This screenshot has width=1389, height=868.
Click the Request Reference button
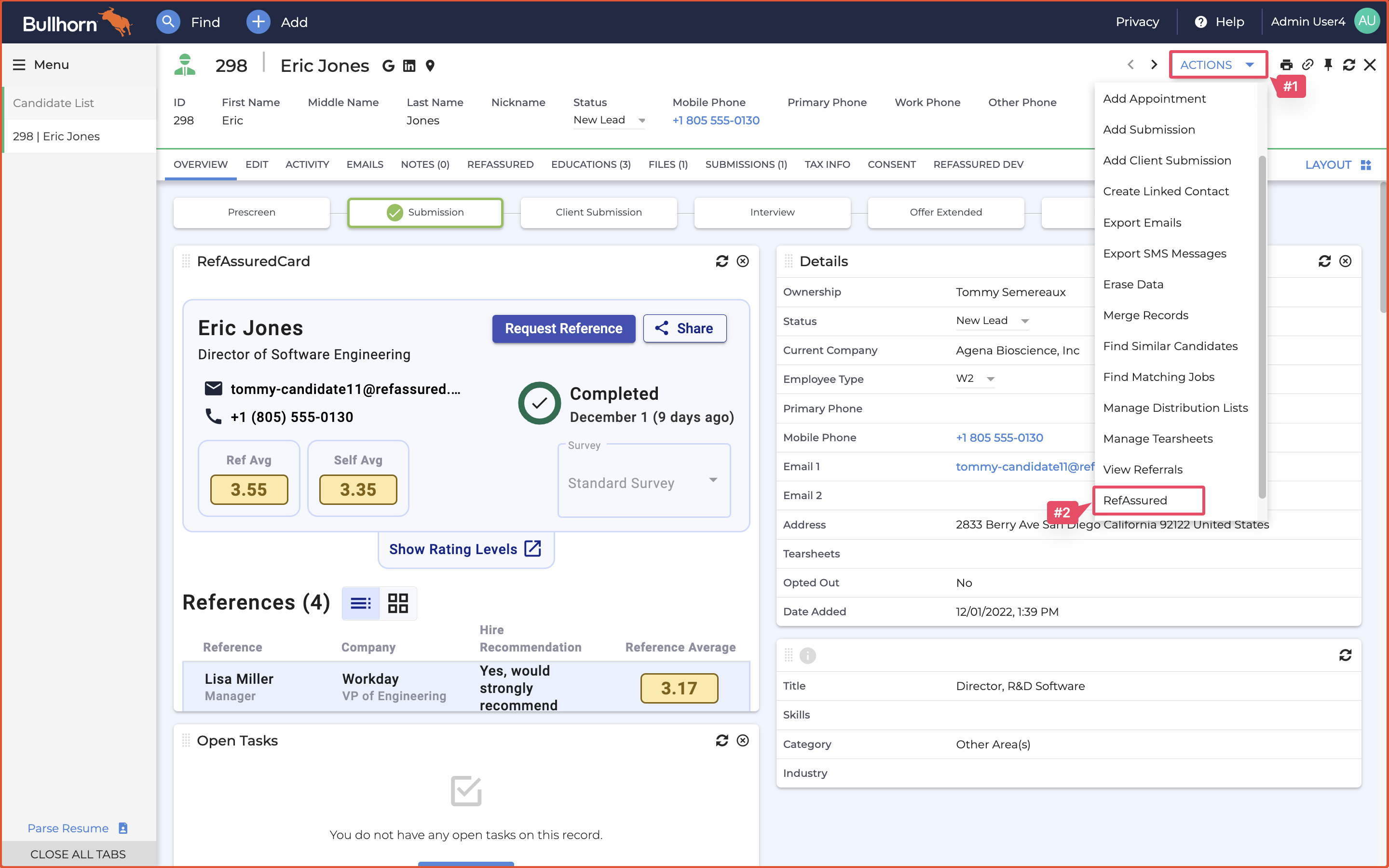pyautogui.click(x=563, y=328)
